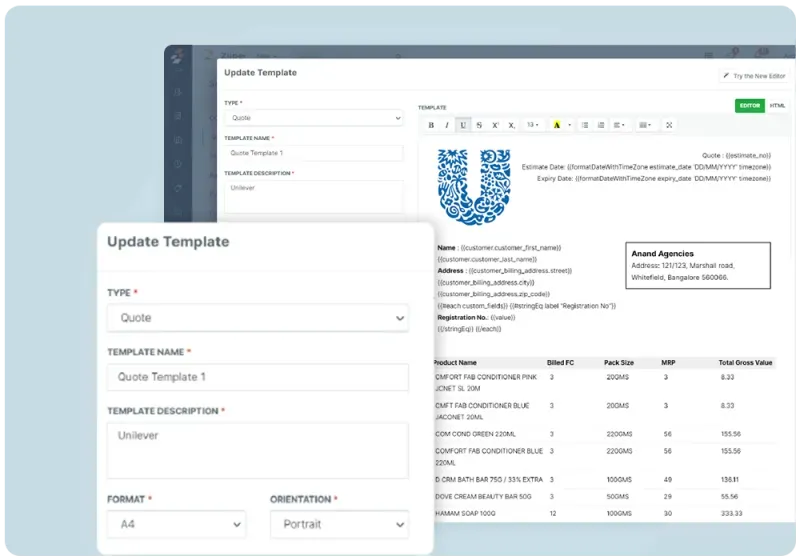This screenshot has height=560, width=800.
Task: Switch to the HTML tab
Action: 777,105
